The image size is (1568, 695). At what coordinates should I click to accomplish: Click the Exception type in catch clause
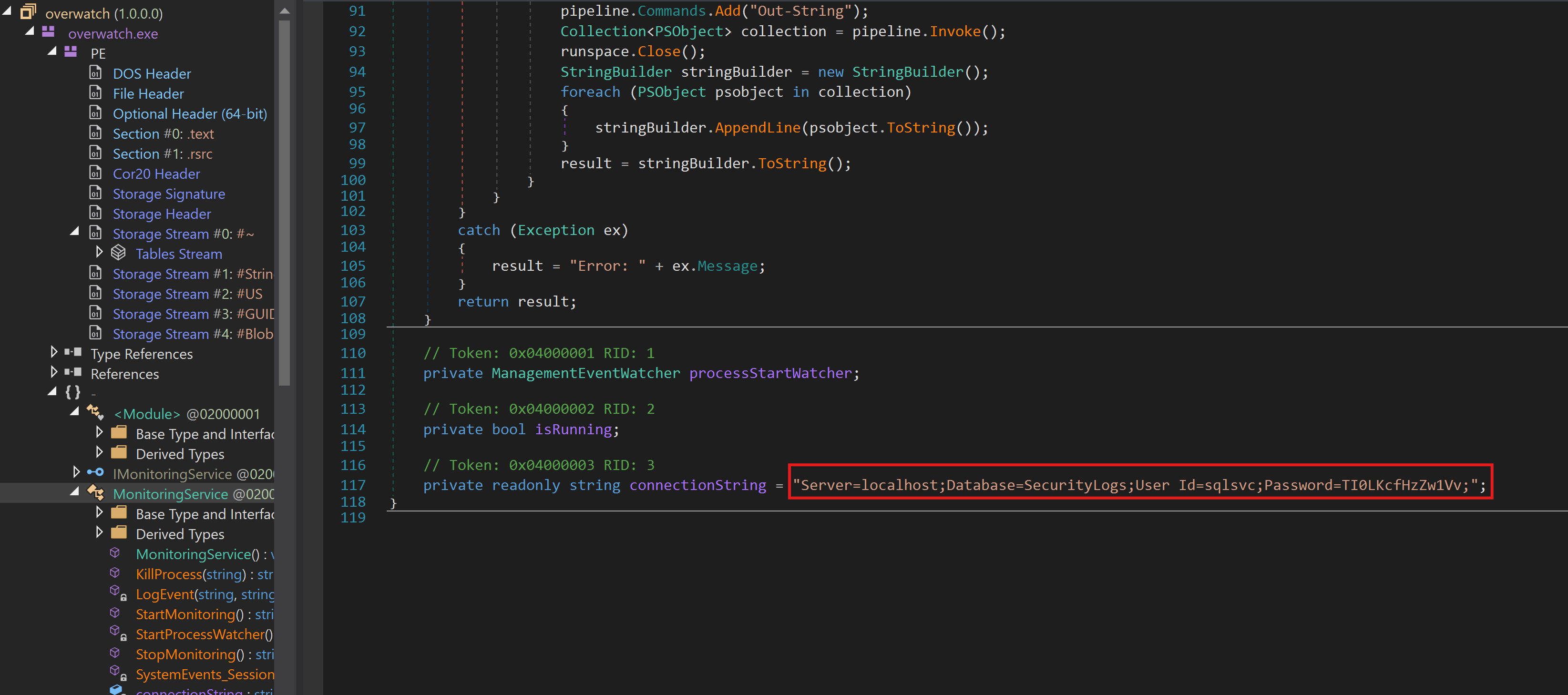point(556,230)
